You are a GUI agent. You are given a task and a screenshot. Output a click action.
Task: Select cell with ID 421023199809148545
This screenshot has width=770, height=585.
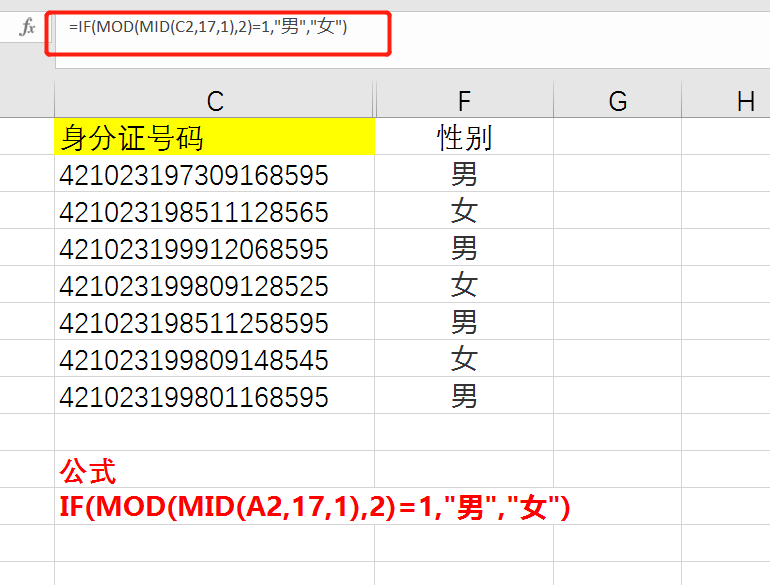pos(215,359)
